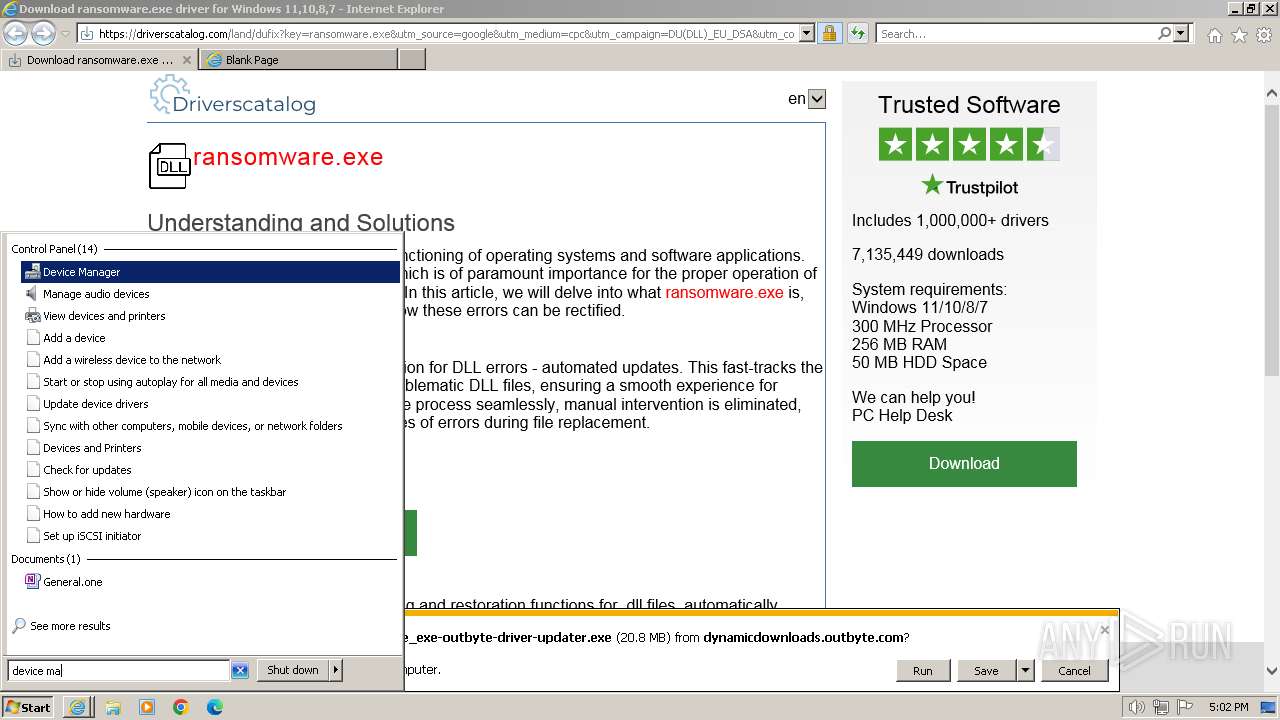
Task: Clear the start menu search with X icon
Action: (240, 670)
